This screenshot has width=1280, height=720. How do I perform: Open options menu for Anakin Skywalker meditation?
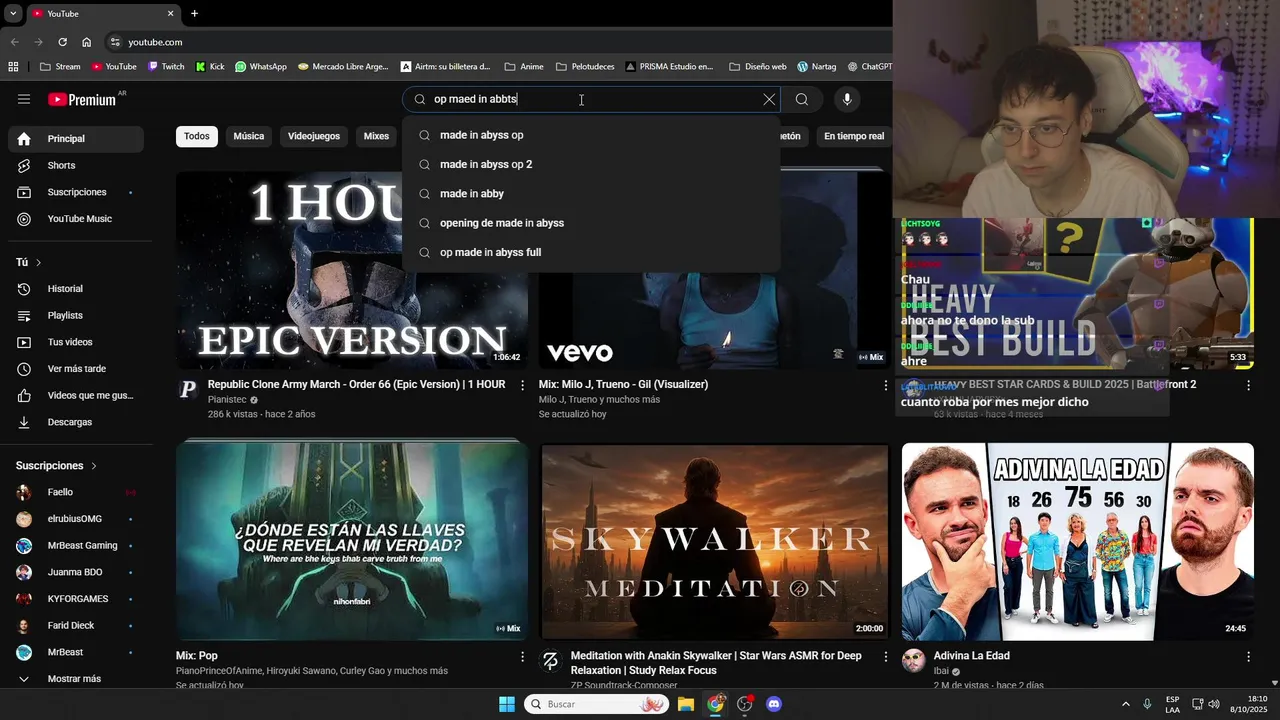point(885,657)
